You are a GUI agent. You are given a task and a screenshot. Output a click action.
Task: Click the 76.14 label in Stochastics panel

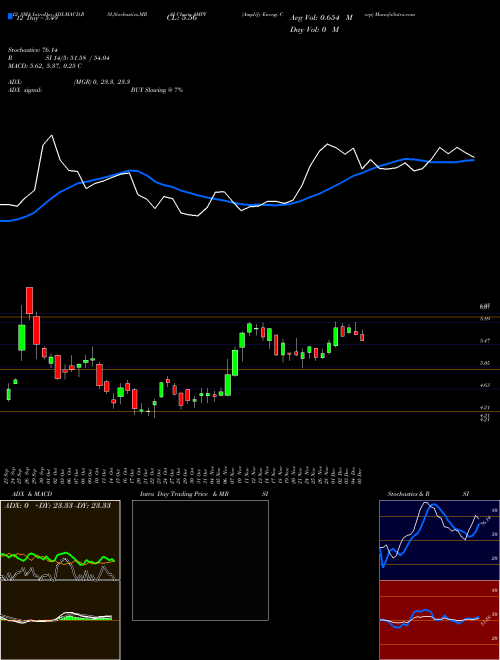tap(485, 522)
